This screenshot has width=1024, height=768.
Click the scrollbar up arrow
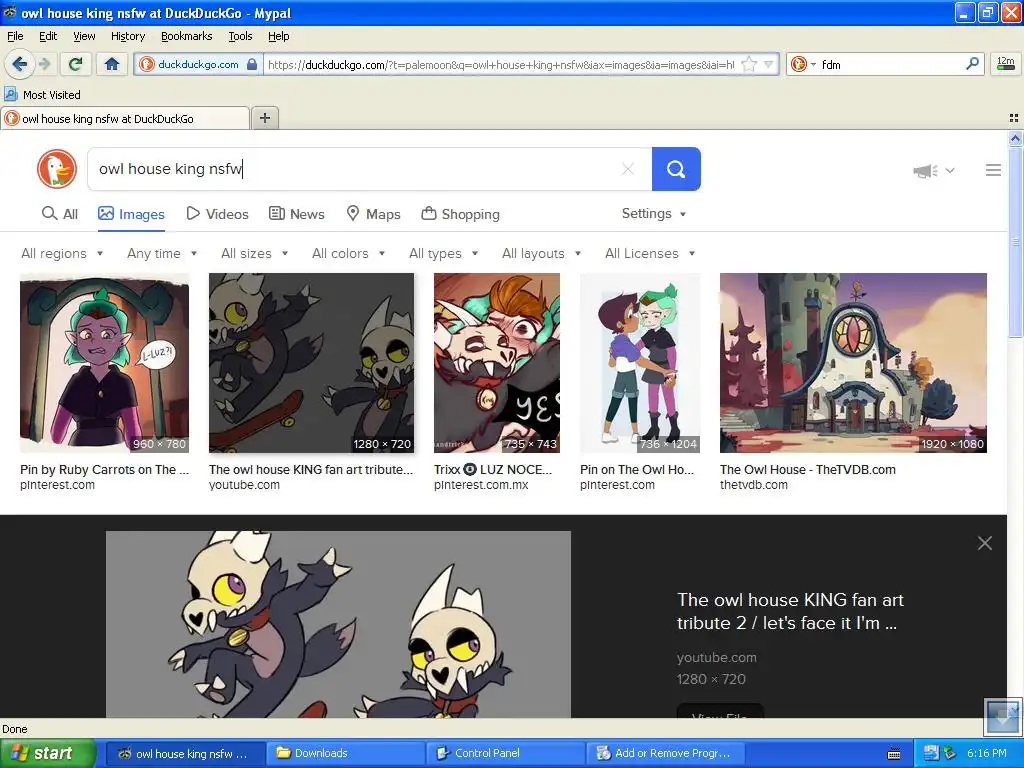[x=1015, y=137]
